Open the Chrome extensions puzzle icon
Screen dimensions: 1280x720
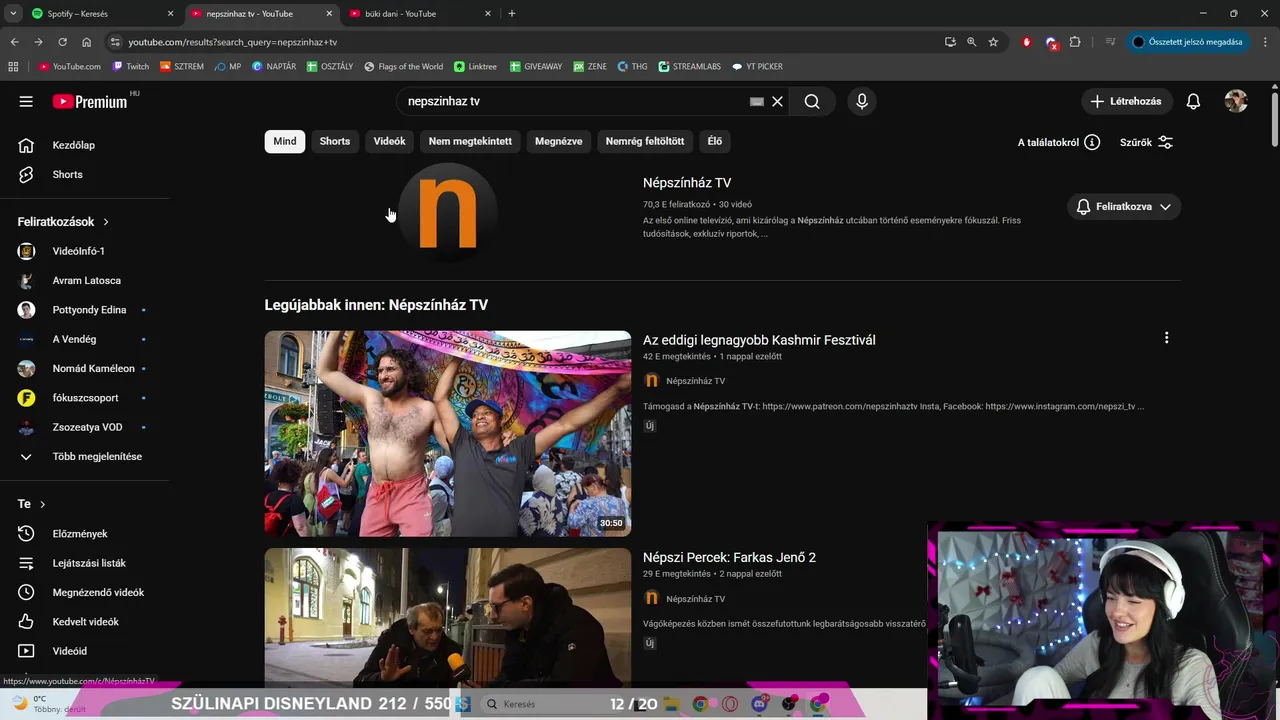(1075, 42)
